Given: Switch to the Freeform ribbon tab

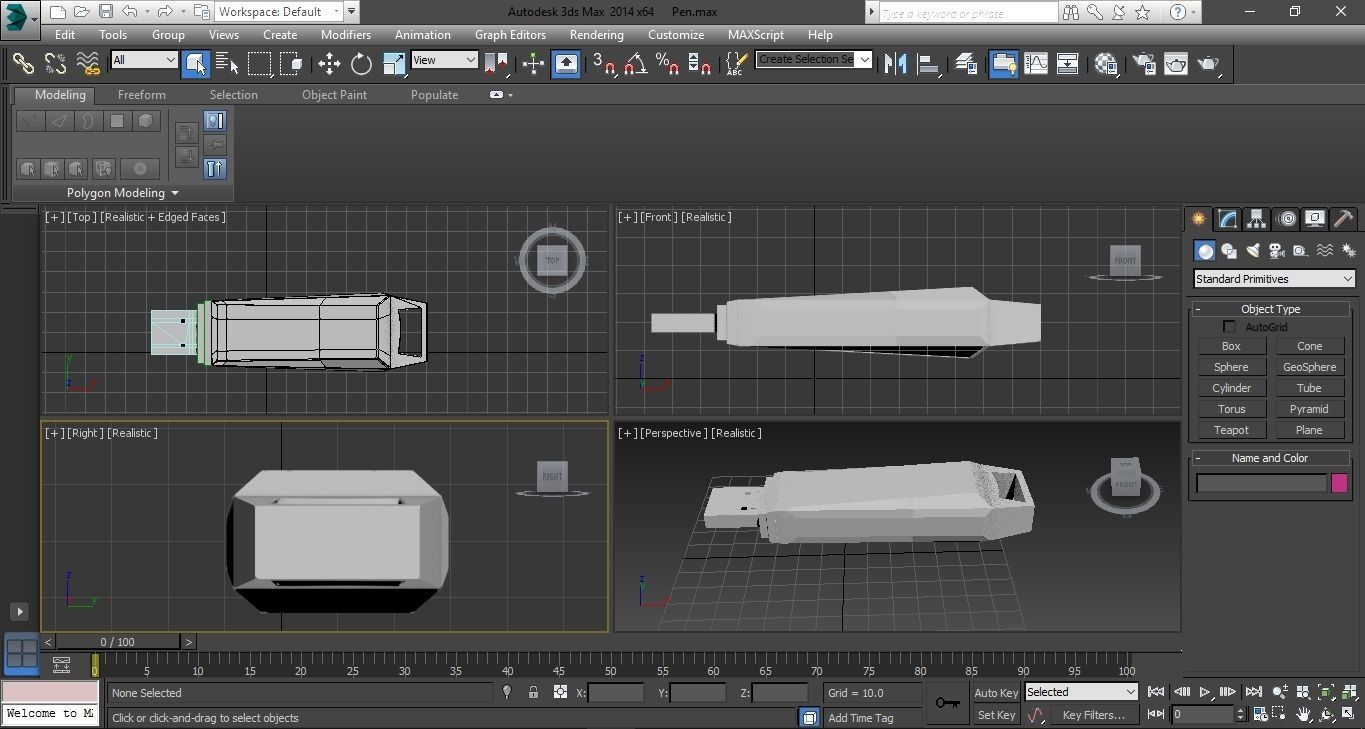Looking at the screenshot, I should pos(142,95).
